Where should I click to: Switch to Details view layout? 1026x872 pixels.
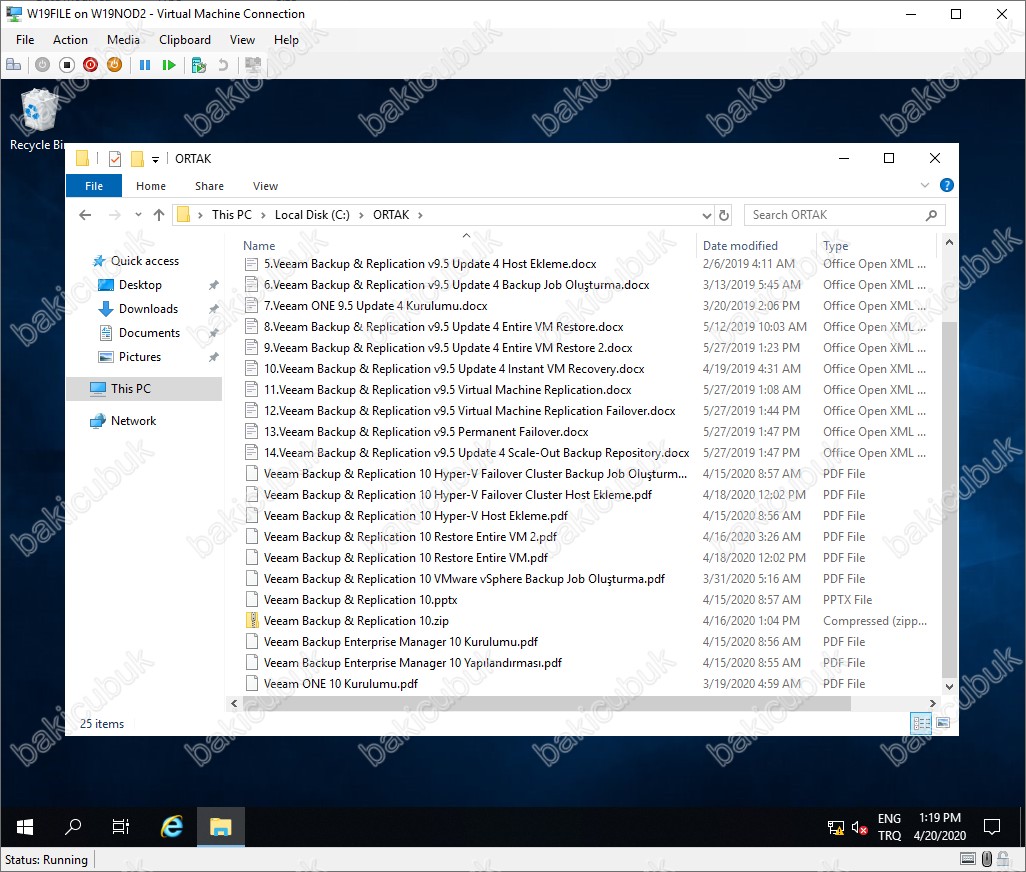[921, 723]
